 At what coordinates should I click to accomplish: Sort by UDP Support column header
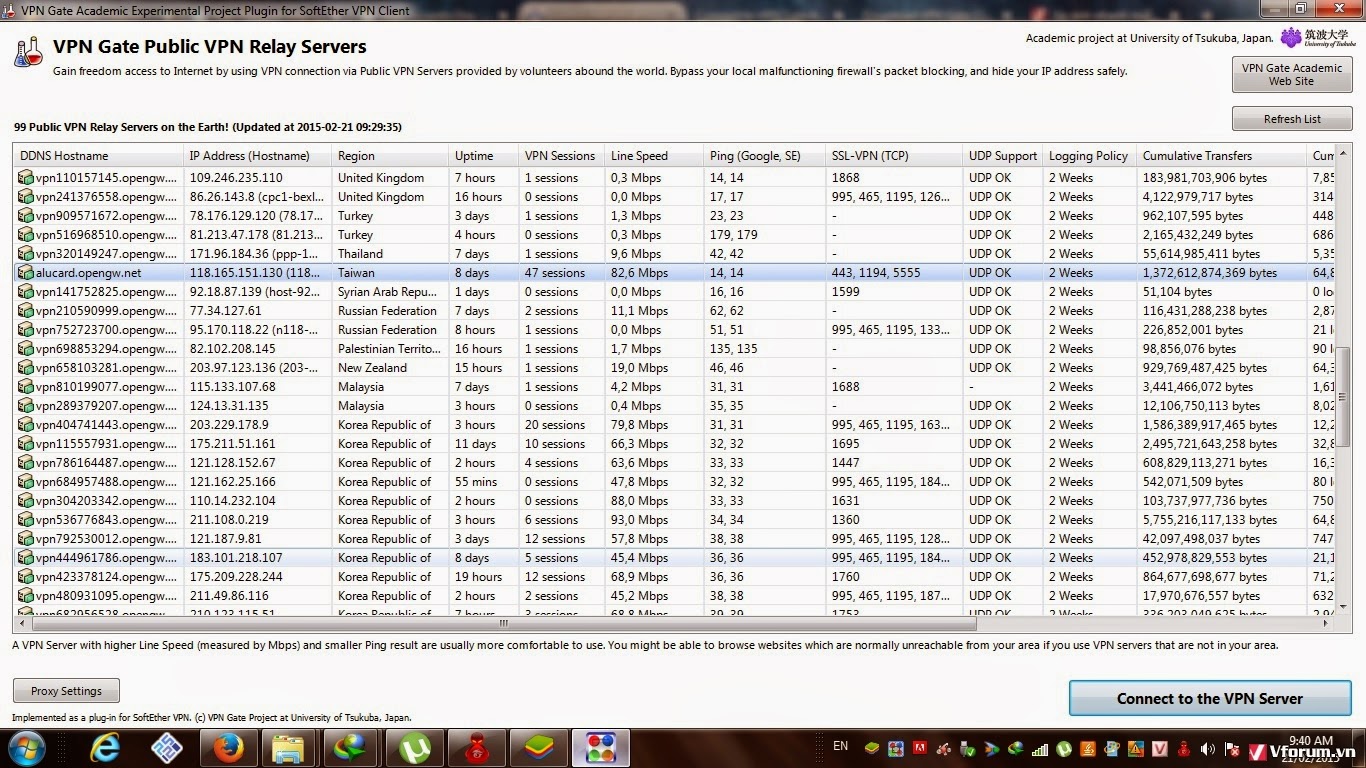tap(1003, 156)
